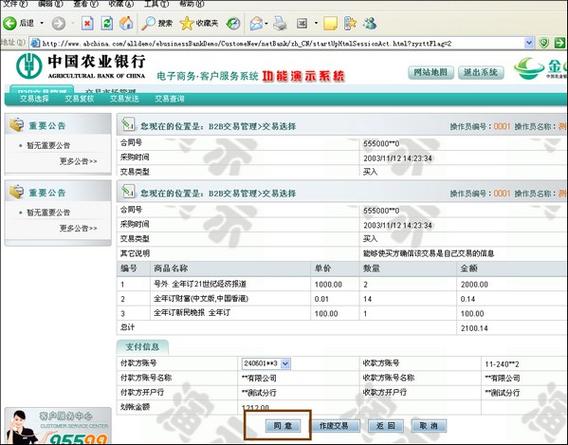Click total amount 2100.14 cell

[474, 328]
